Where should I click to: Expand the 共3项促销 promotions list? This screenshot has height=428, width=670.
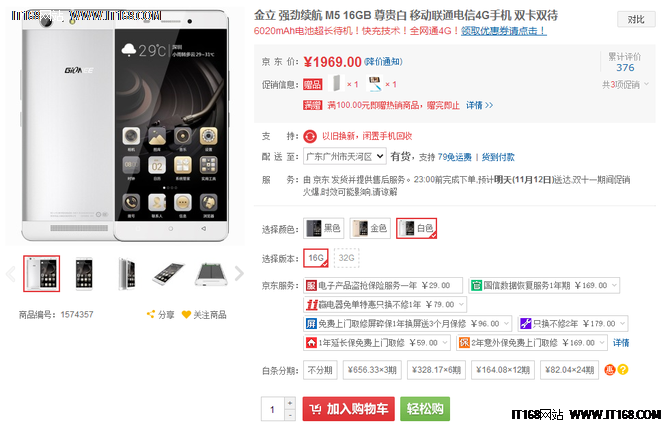[626, 85]
